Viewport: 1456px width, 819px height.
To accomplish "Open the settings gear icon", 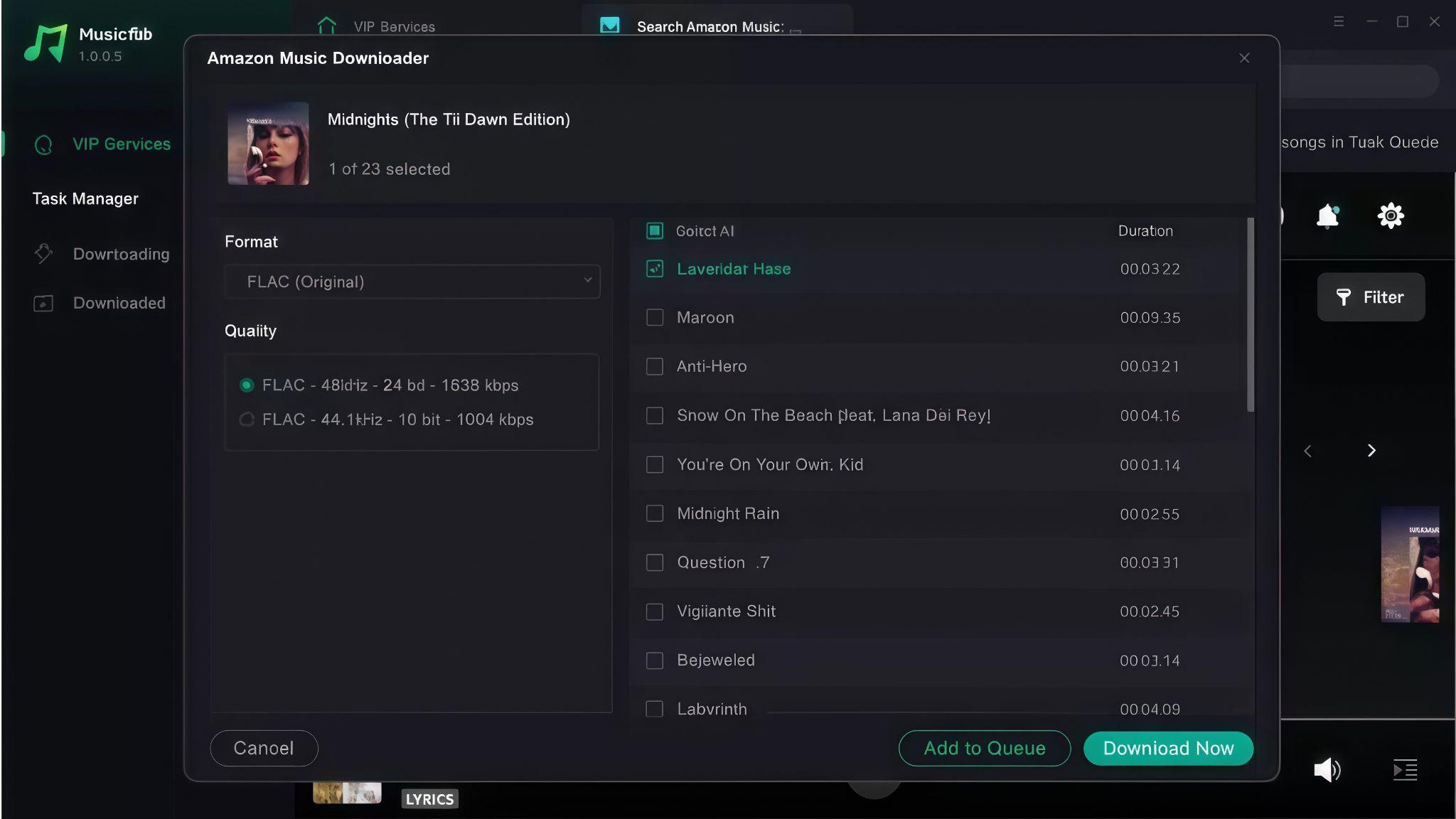I will pyautogui.click(x=1391, y=215).
